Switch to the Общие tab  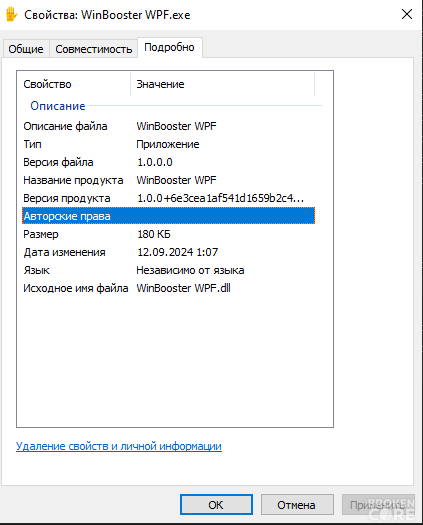pyautogui.click(x=26, y=49)
